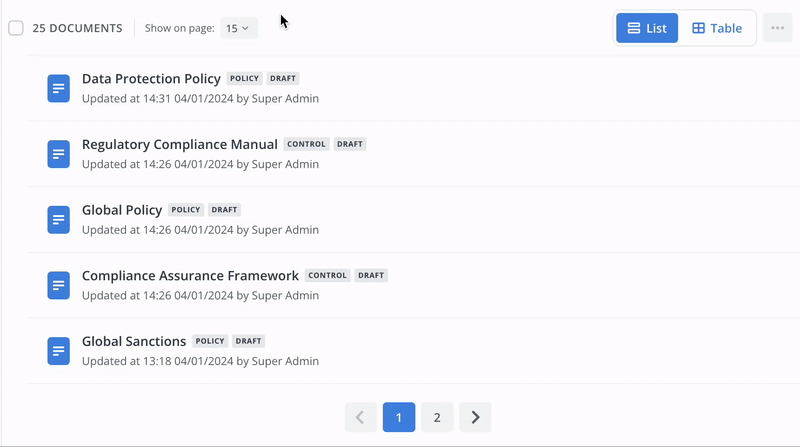The image size is (800, 447).
Task: Switch to the Table view
Action: point(717,28)
